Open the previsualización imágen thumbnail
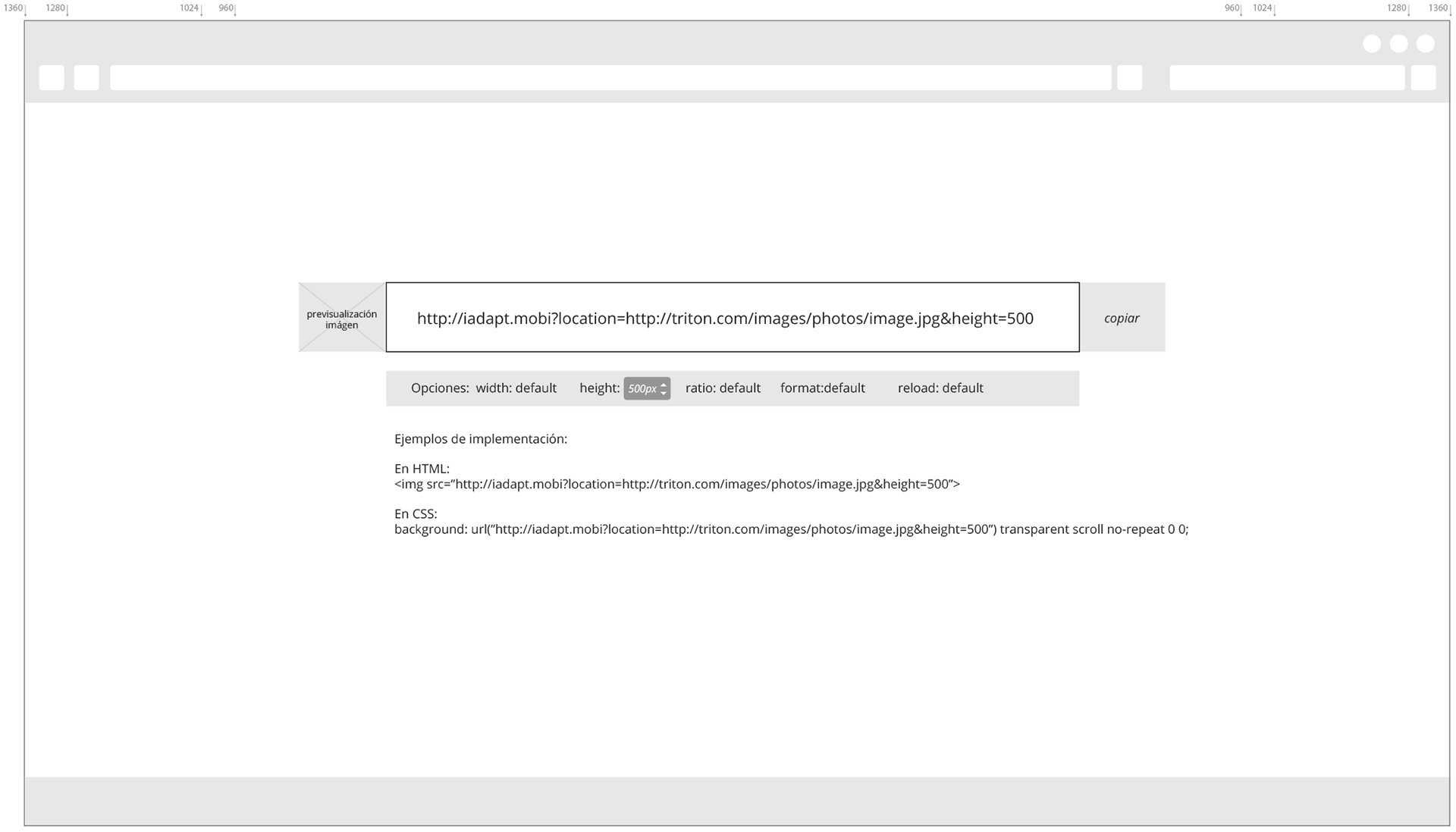Image resolution: width=1456 pixels, height=832 pixels. pyautogui.click(x=342, y=318)
